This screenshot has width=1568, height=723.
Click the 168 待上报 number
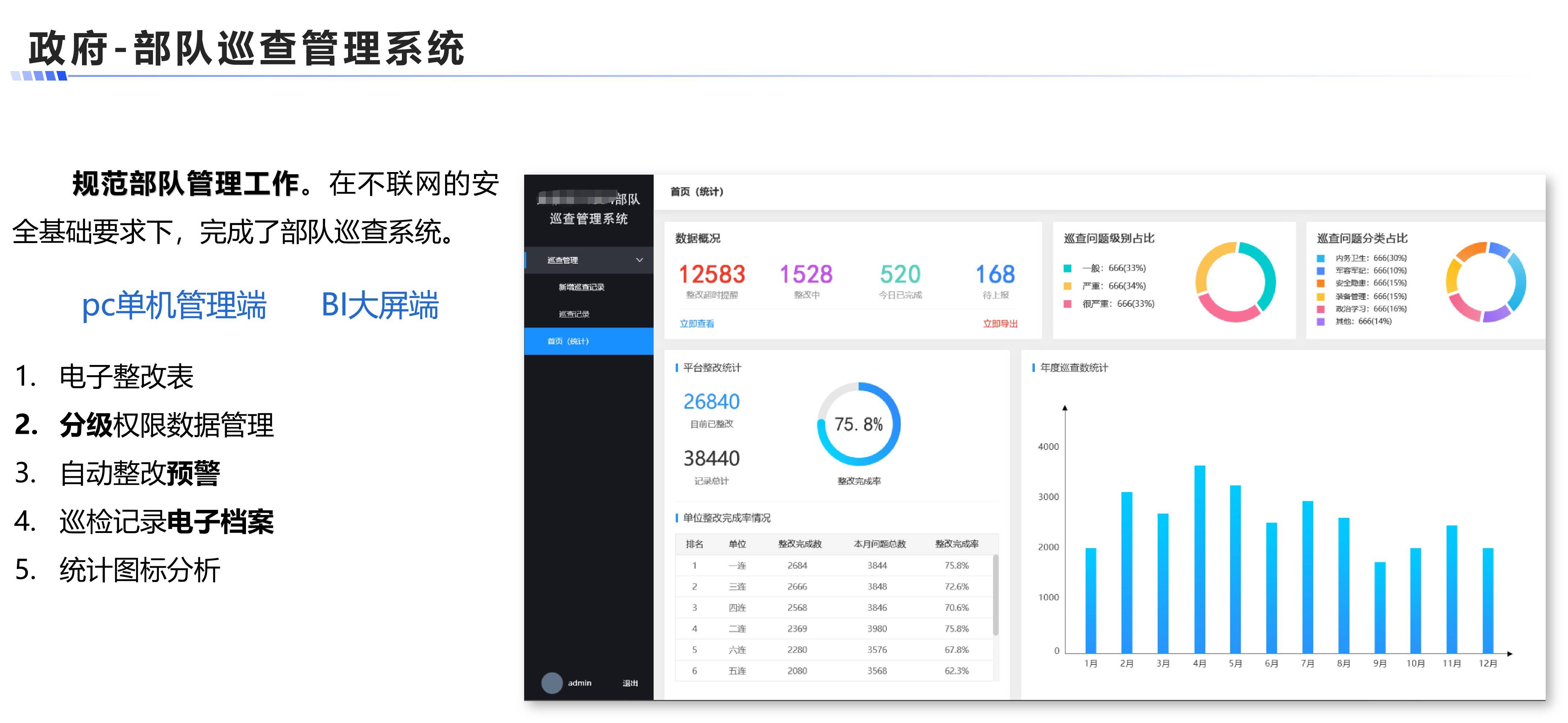click(x=995, y=275)
